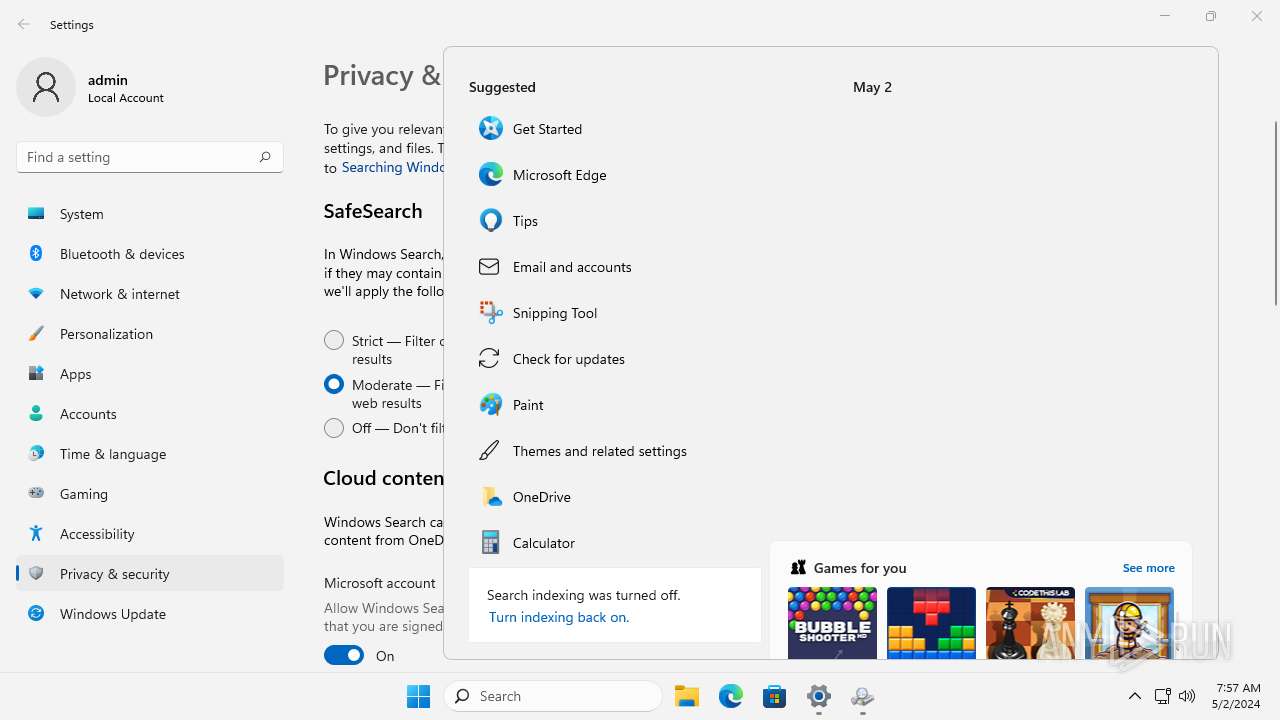Open Network & internet settings
This screenshot has height=720, width=1280.
tap(150, 294)
